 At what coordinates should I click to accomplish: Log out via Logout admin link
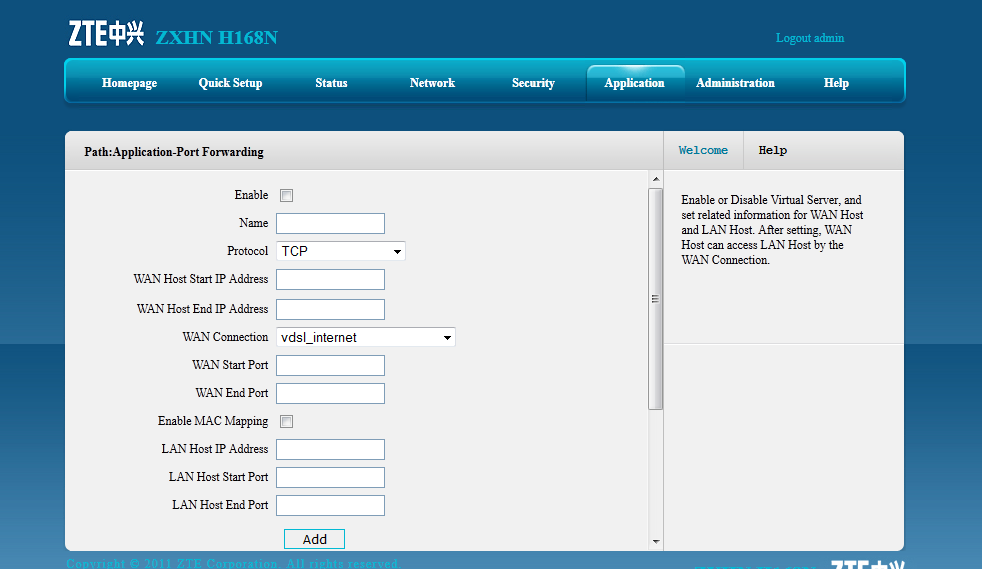tap(810, 38)
